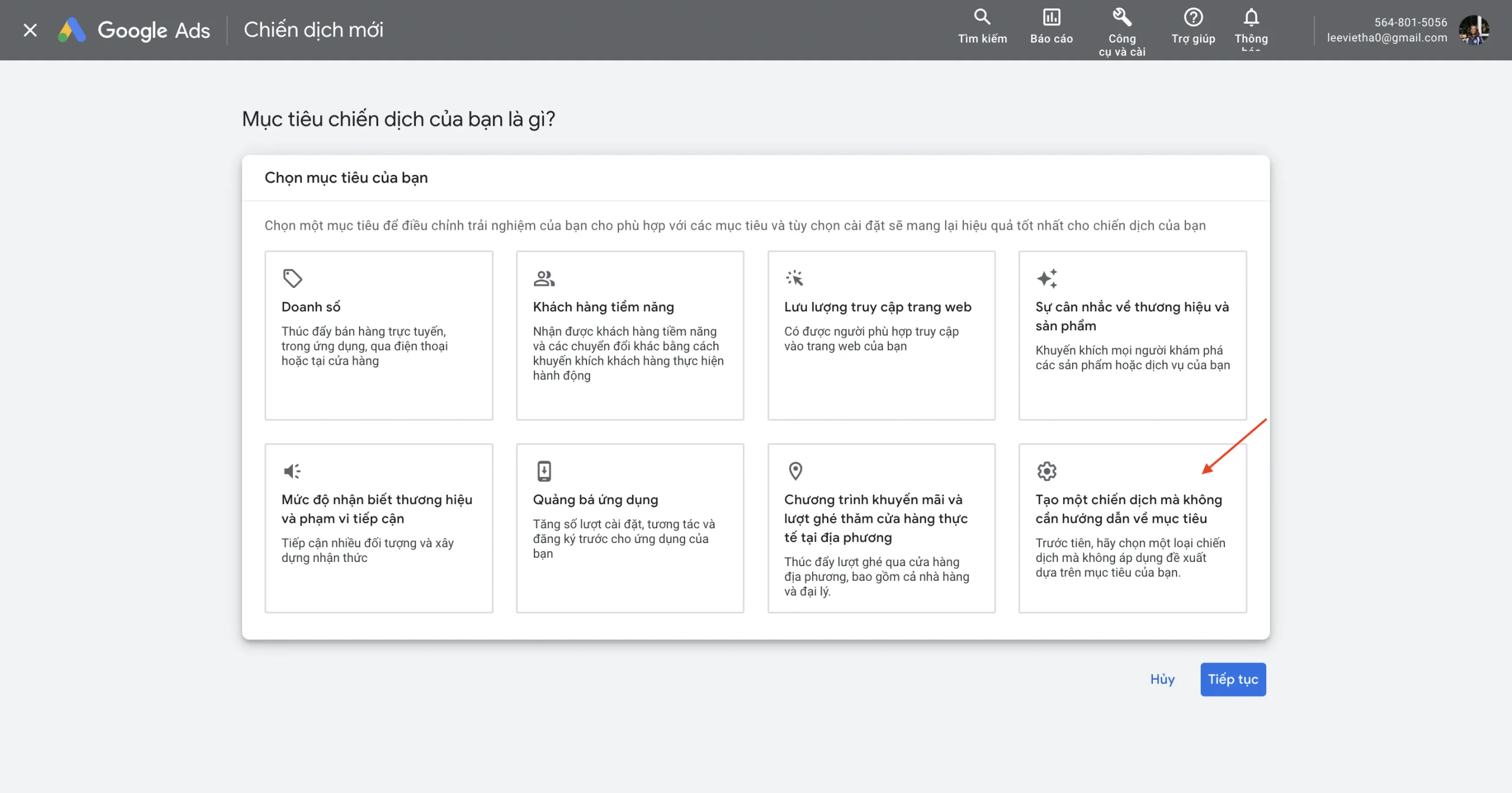Click the Hủy cancel link
The height and width of the screenshot is (793, 1512).
point(1162,679)
